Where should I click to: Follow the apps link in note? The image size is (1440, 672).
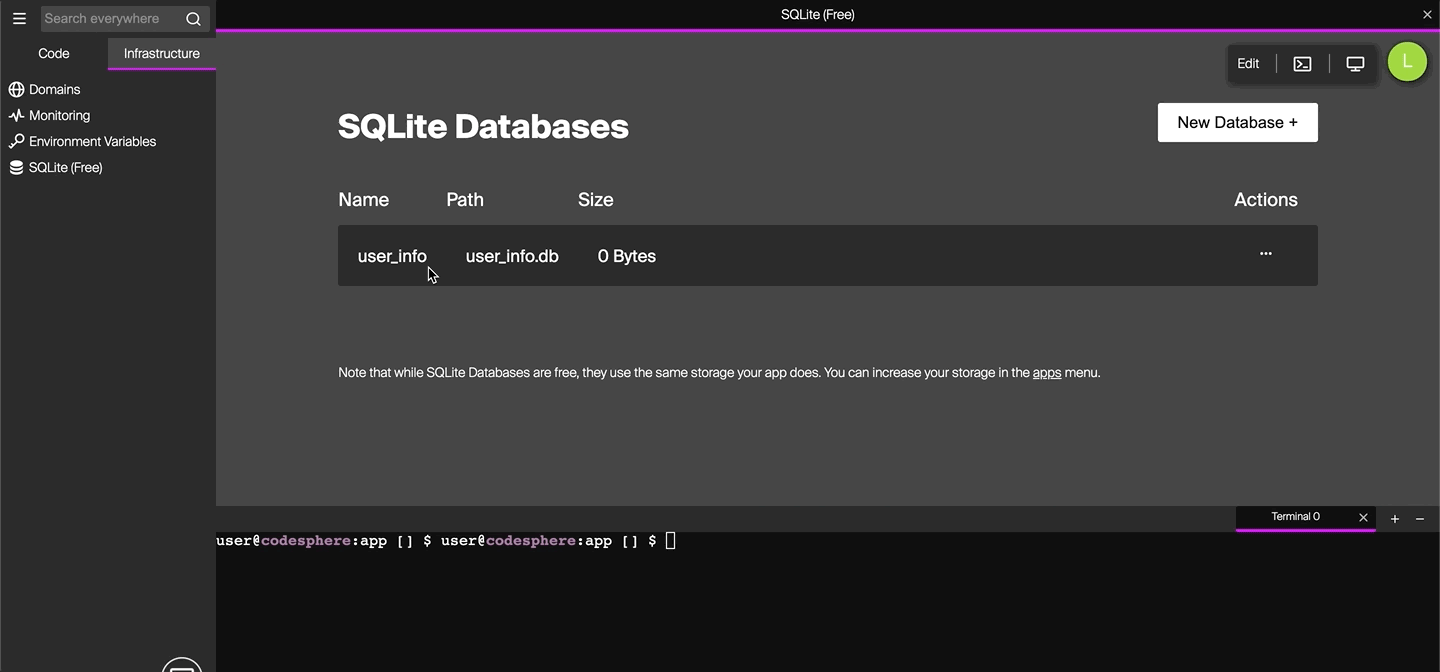pyautogui.click(x=1046, y=373)
